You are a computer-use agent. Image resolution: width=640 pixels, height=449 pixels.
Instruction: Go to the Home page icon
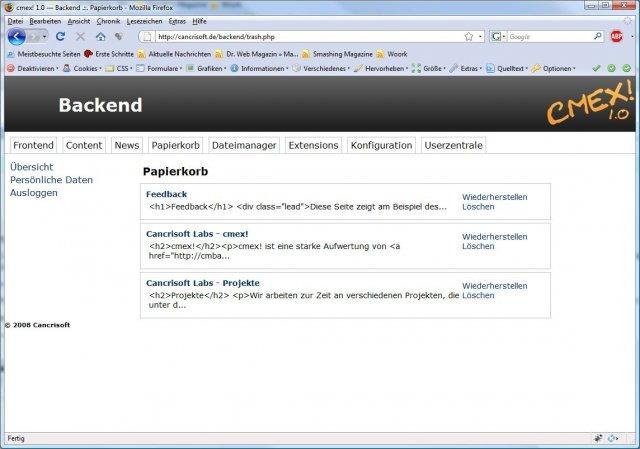pyautogui.click(x=100, y=37)
